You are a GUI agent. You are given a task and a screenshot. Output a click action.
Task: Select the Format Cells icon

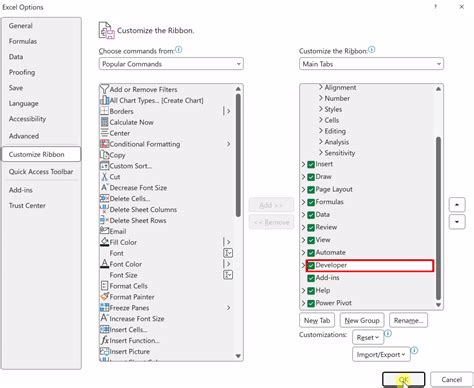click(105, 286)
